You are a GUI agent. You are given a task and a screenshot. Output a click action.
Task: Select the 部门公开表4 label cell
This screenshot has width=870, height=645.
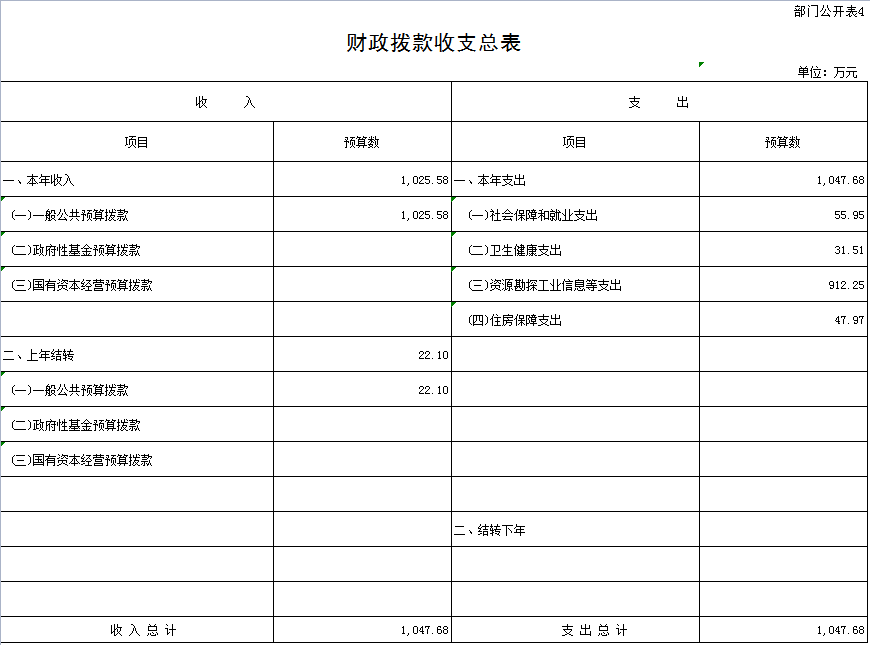click(828, 11)
